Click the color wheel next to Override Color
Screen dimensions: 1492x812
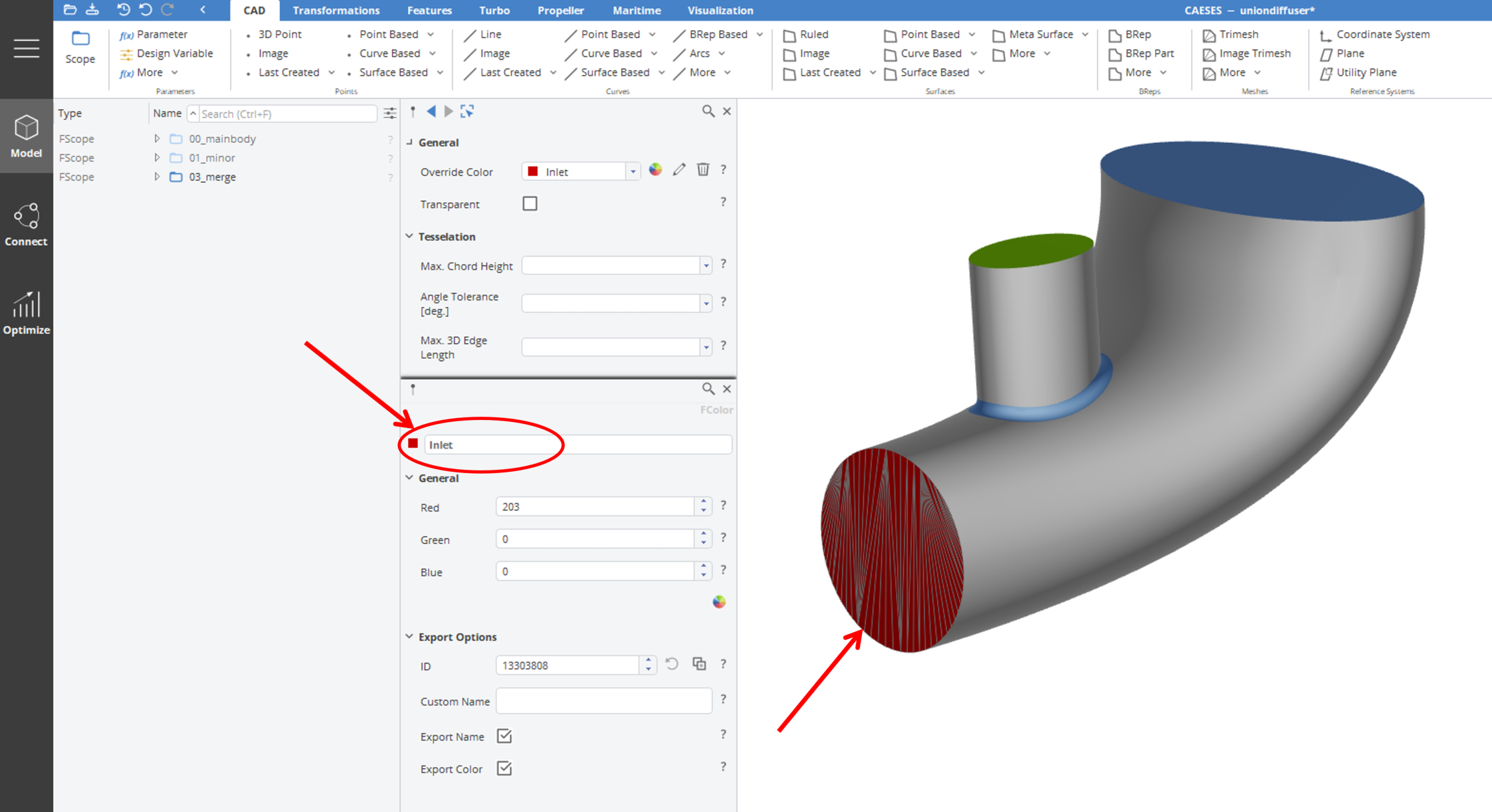[655, 170]
